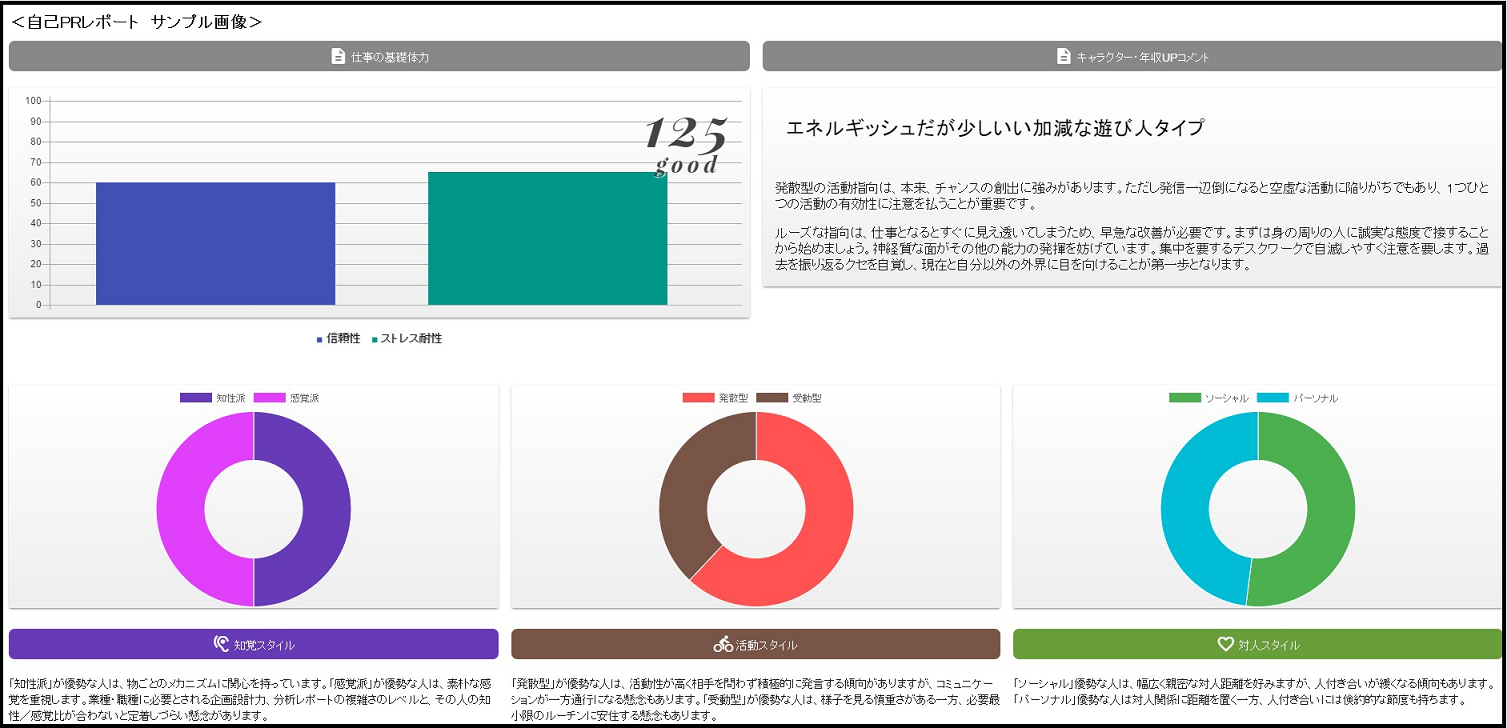
Task: Click the blue 信頼性 bar in chart
Action: pos(215,243)
